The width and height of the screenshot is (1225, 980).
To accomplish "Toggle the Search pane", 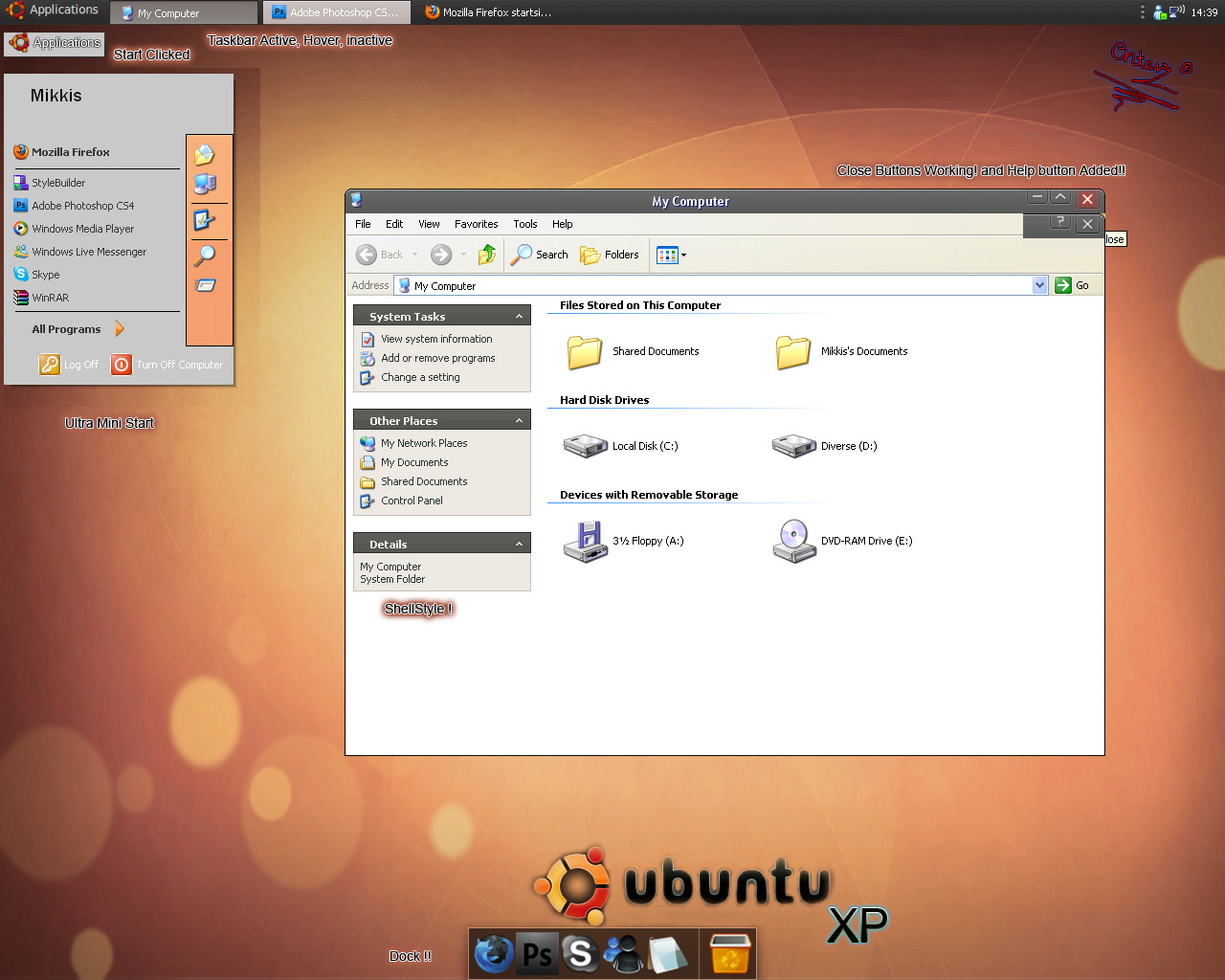I will 540,255.
